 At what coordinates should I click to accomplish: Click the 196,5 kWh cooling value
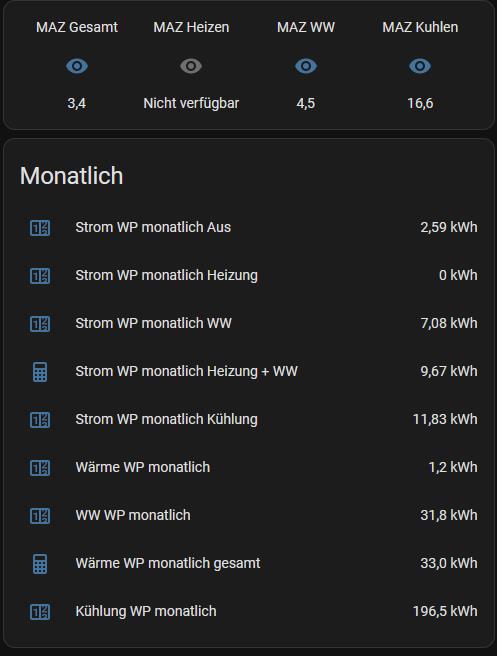(x=445, y=611)
